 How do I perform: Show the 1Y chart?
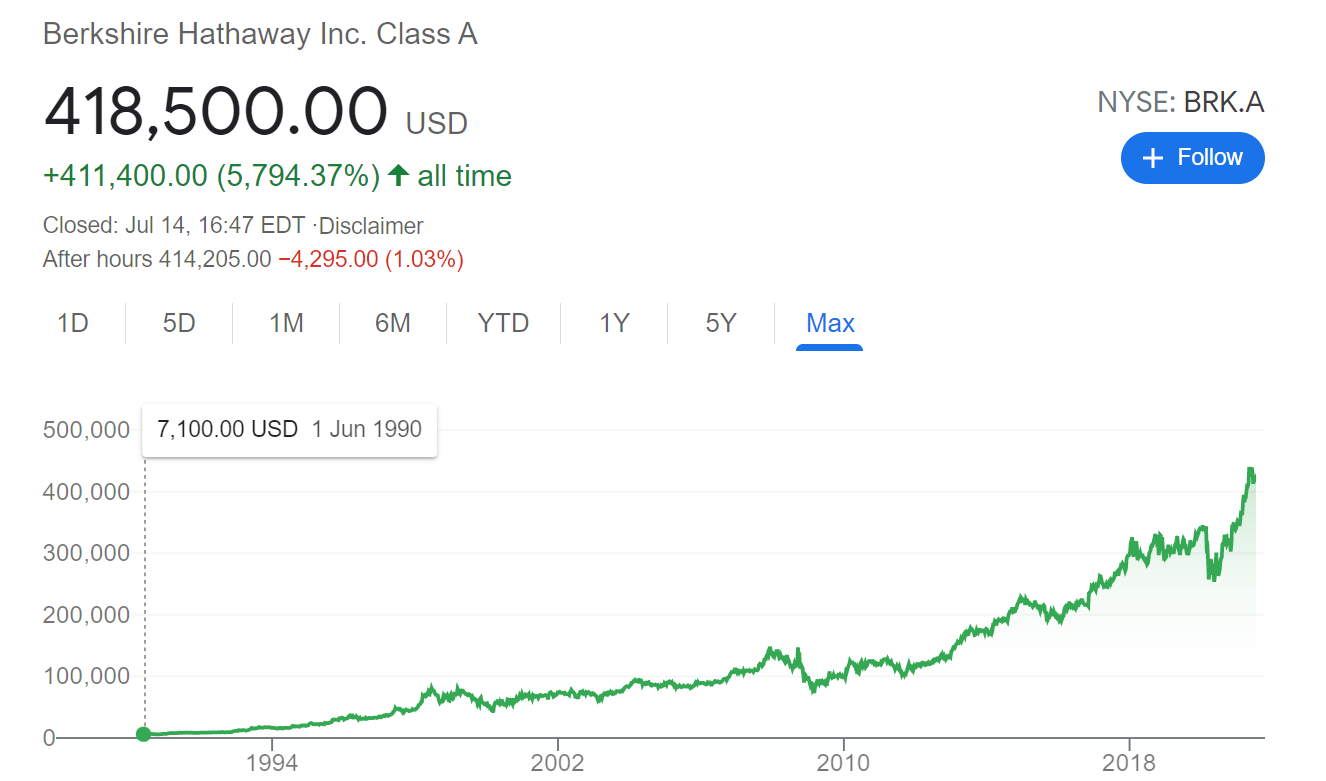pyautogui.click(x=613, y=322)
